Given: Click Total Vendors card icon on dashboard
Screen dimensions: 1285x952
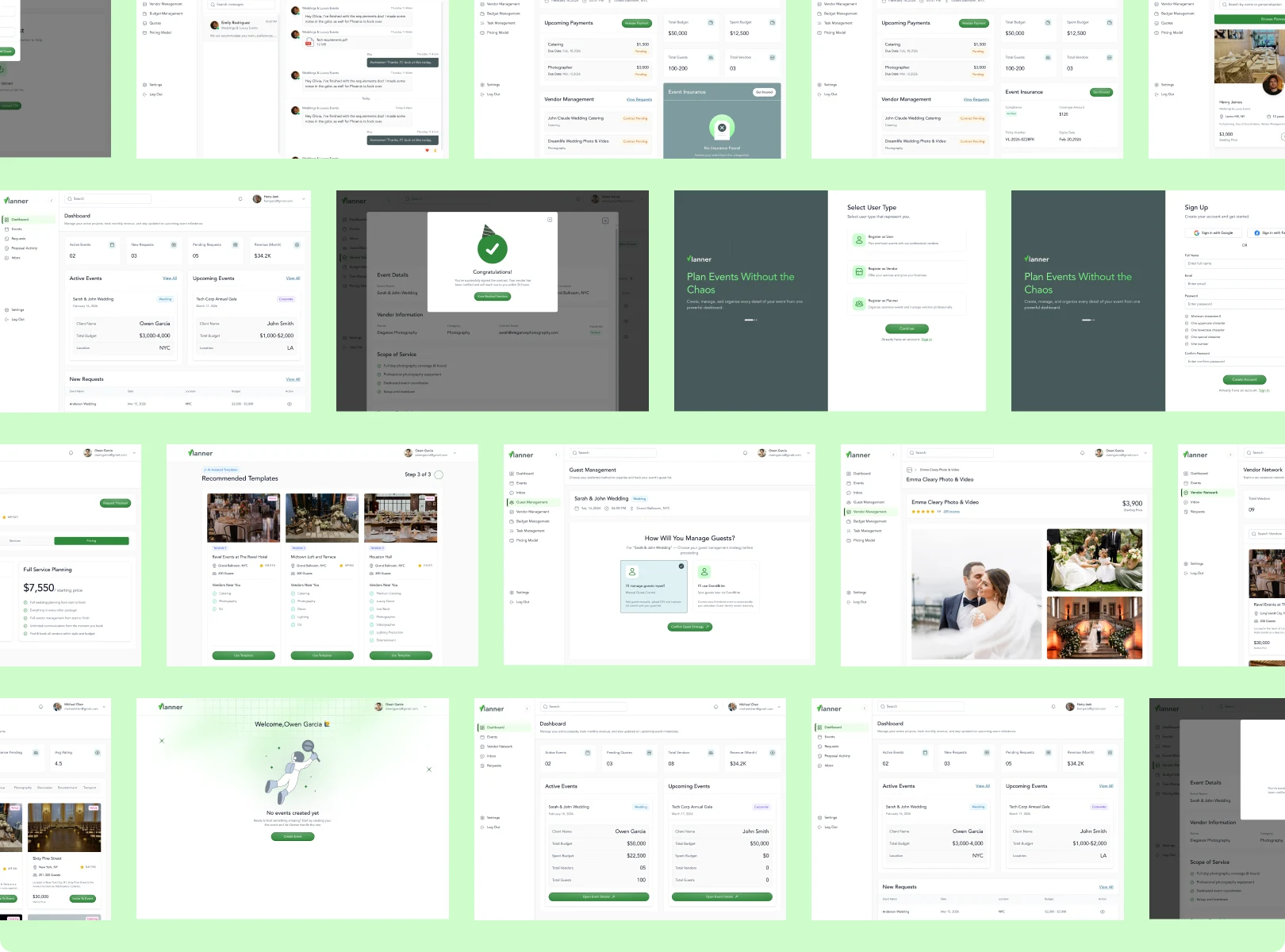Looking at the screenshot, I should (x=711, y=752).
